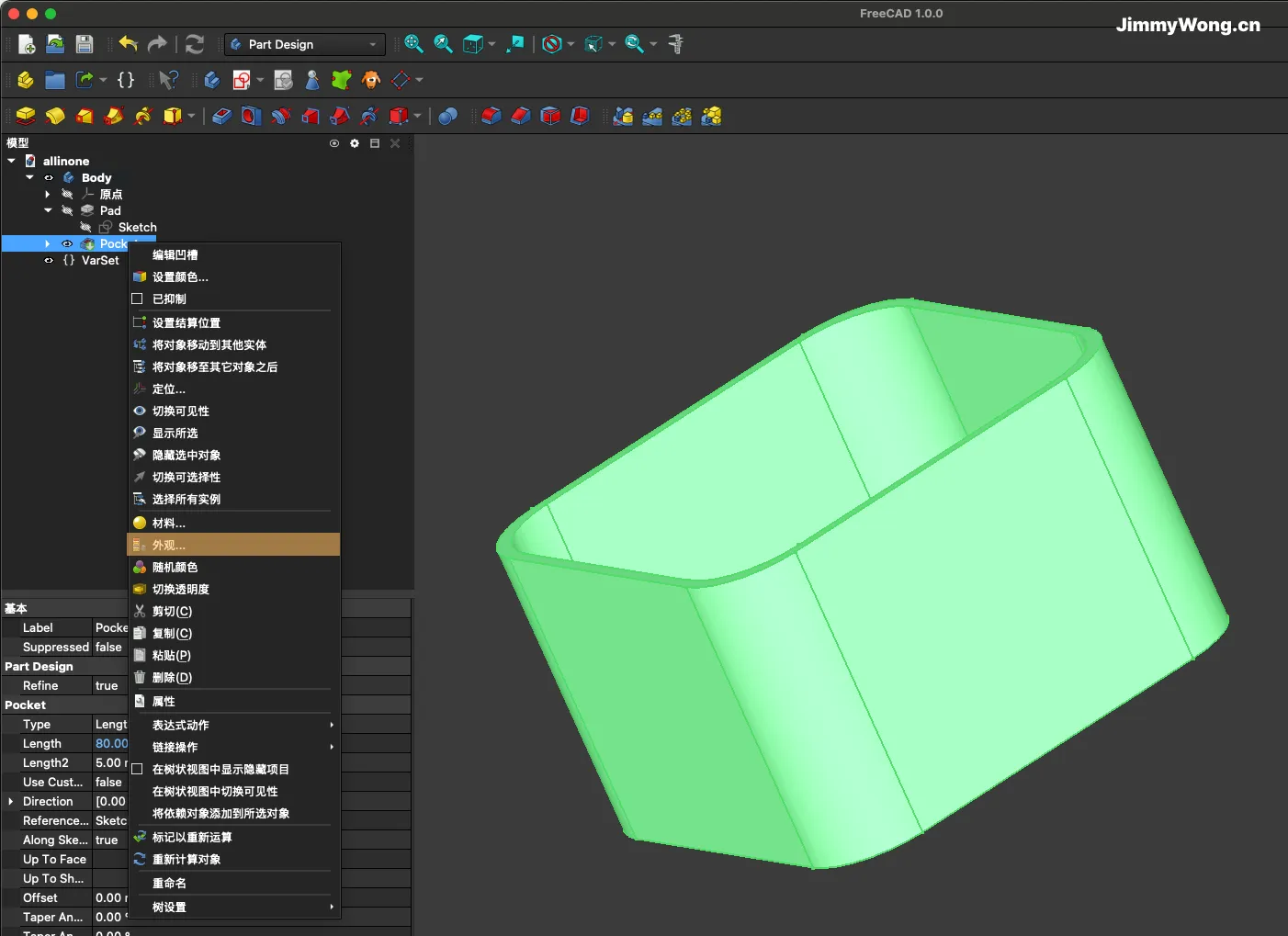Click 设置颜色... with the color cube icon

pos(180,276)
